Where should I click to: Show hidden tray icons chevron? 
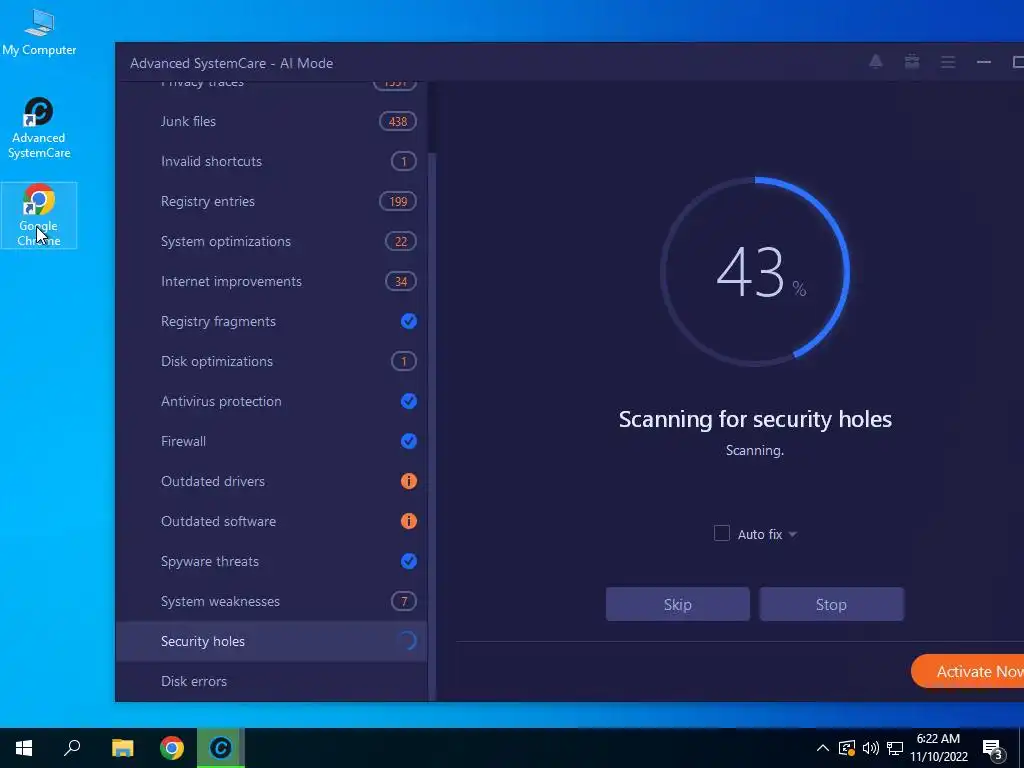(x=823, y=748)
